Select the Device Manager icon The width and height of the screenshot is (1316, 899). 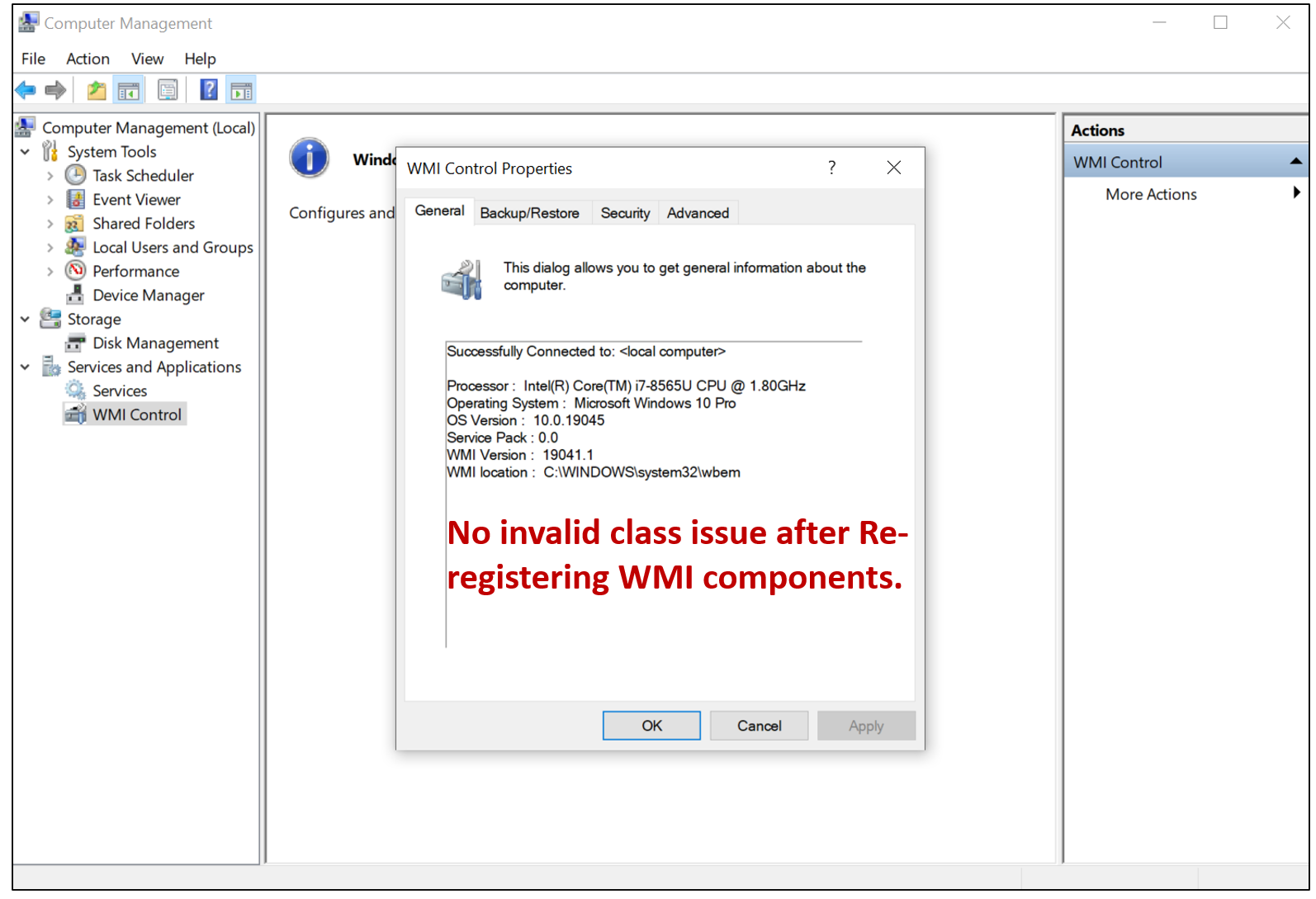coord(75,295)
